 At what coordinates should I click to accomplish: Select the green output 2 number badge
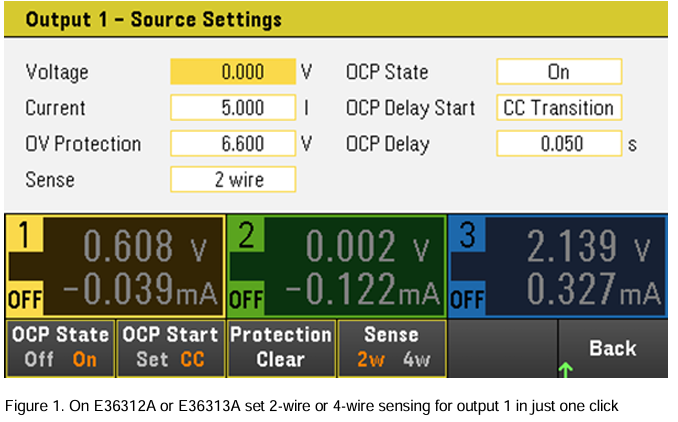point(246,234)
